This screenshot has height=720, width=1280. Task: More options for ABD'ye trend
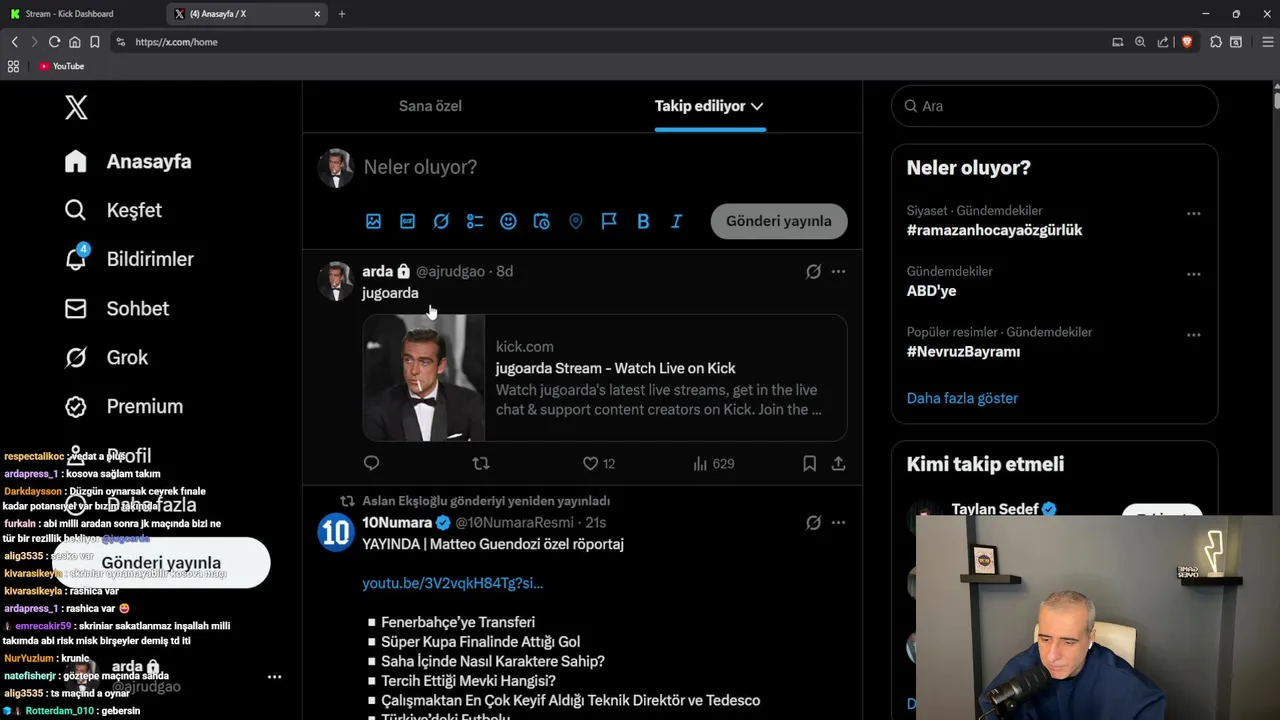1193,274
